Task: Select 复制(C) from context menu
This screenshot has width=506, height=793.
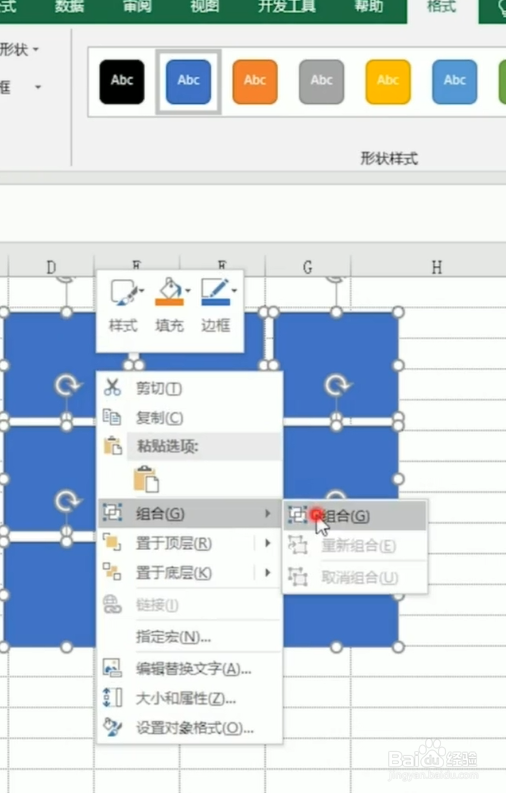Action: pos(189,418)
